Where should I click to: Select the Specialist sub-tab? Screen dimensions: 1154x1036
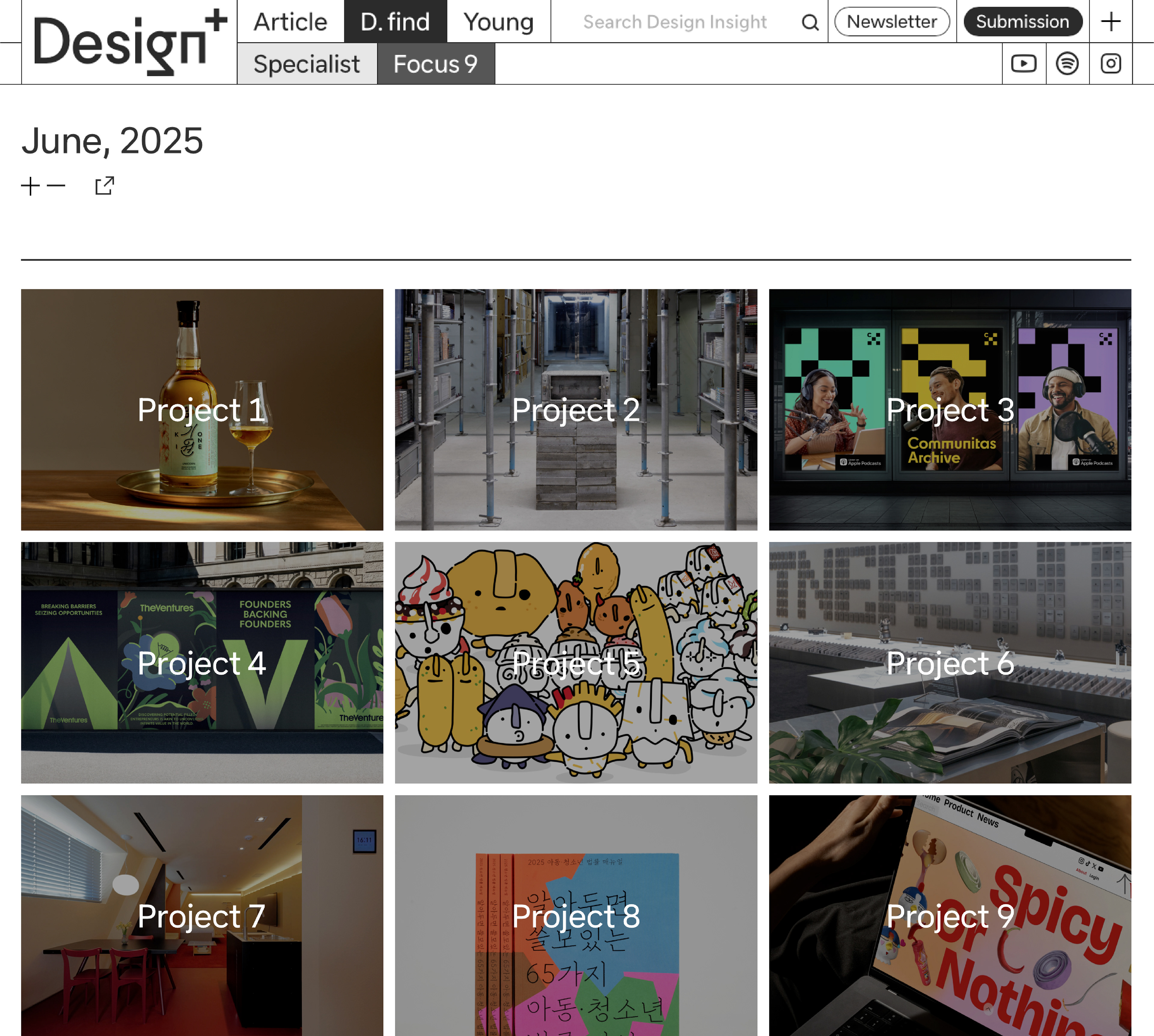307,64
